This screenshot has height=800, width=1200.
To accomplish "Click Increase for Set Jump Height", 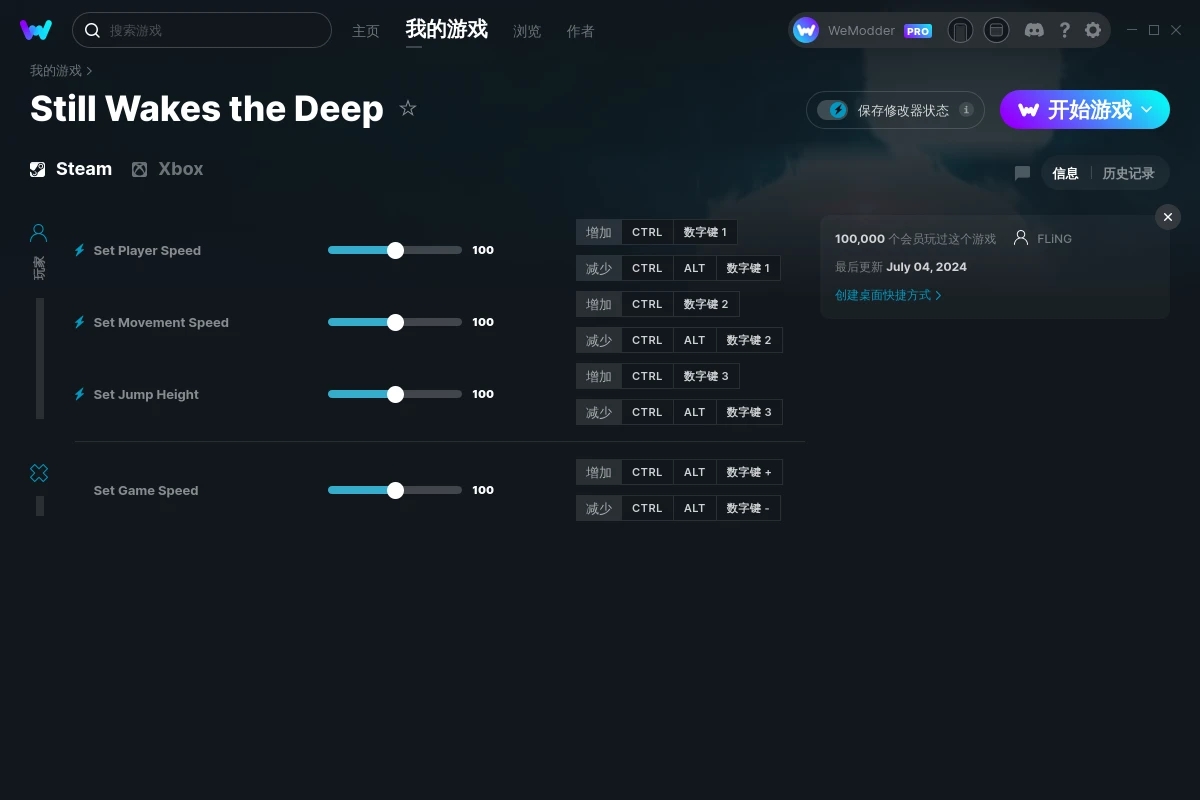I will [x=599, y=376].
